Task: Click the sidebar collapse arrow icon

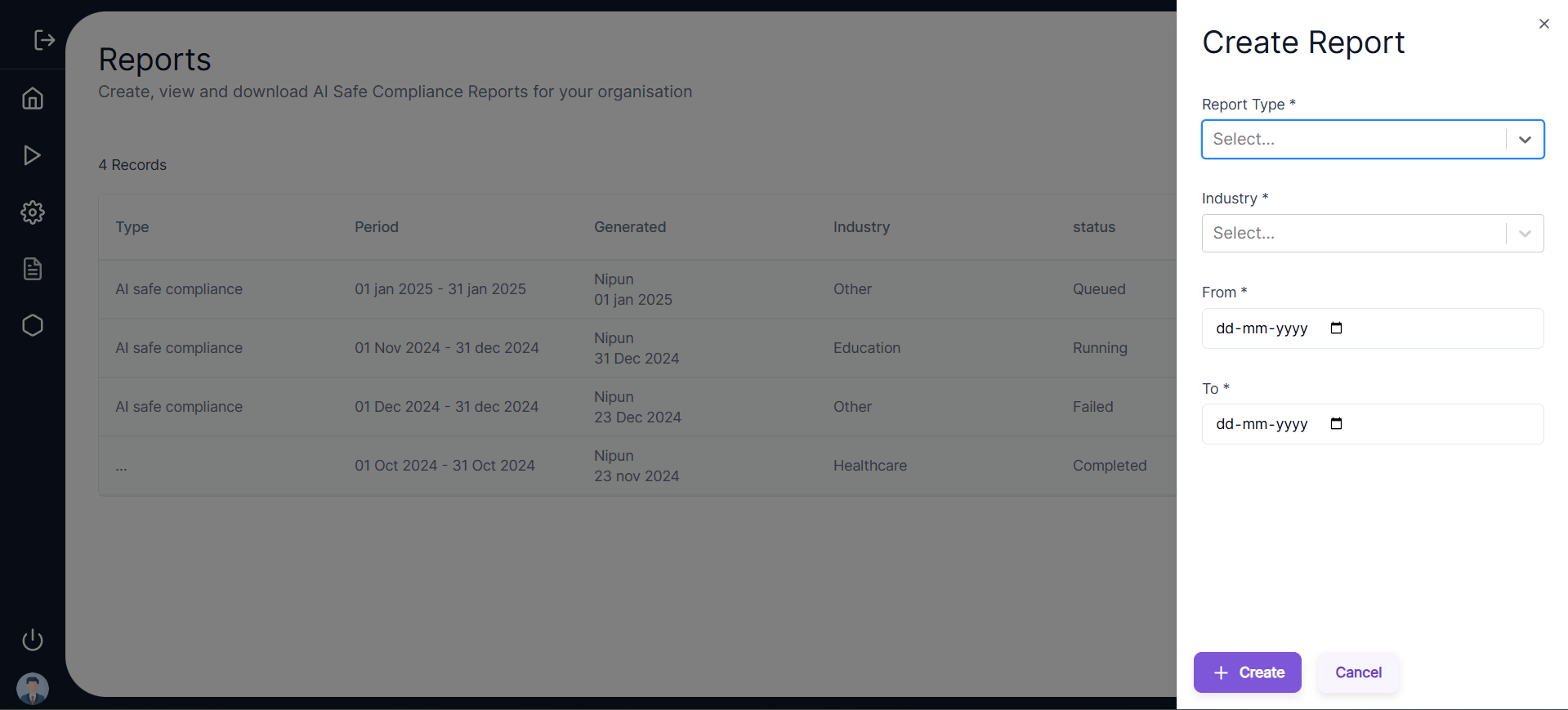Action: coord(44,40)
